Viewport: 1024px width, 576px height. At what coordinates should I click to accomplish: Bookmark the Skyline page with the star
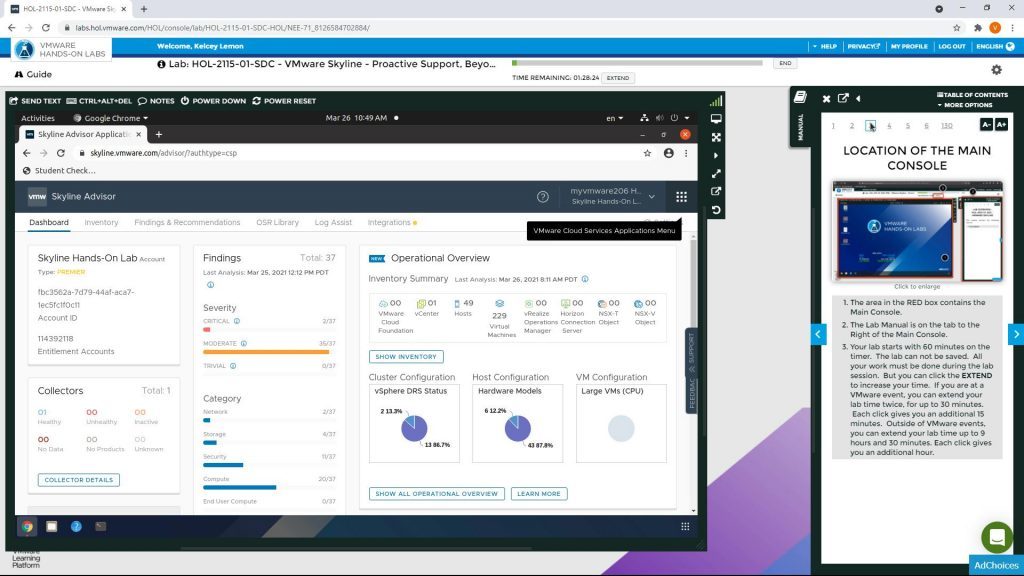point(647,153)
